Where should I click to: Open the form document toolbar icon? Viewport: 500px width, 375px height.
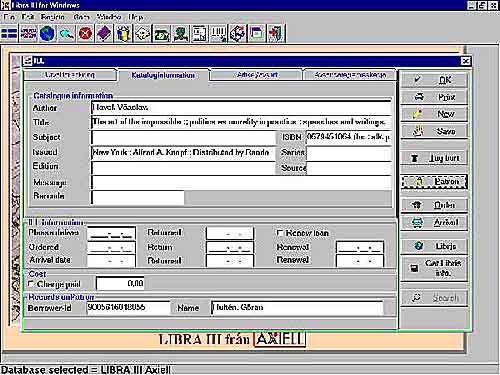tap(200, 34)
